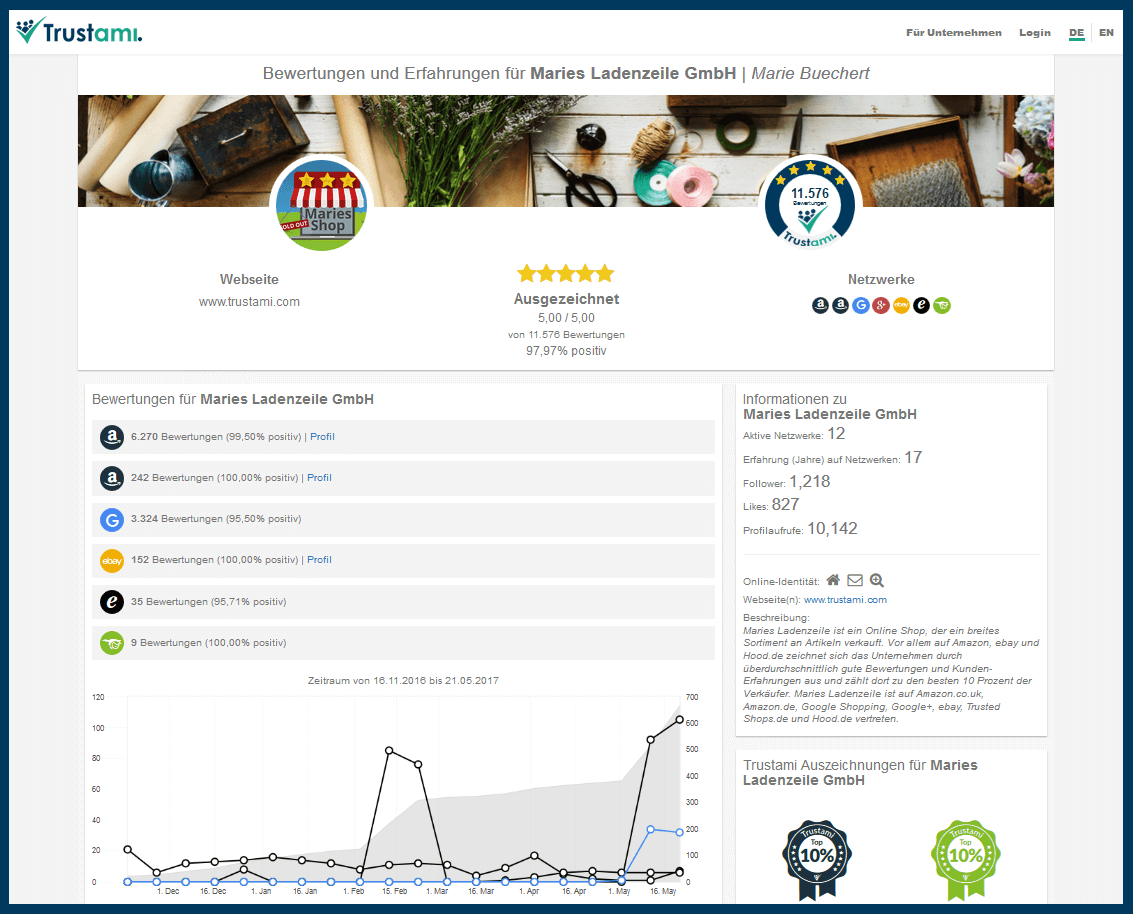1133x914 pixels.
Task: Open Profil link for 6.270 Bewertungen
Action: coord(322,436)
